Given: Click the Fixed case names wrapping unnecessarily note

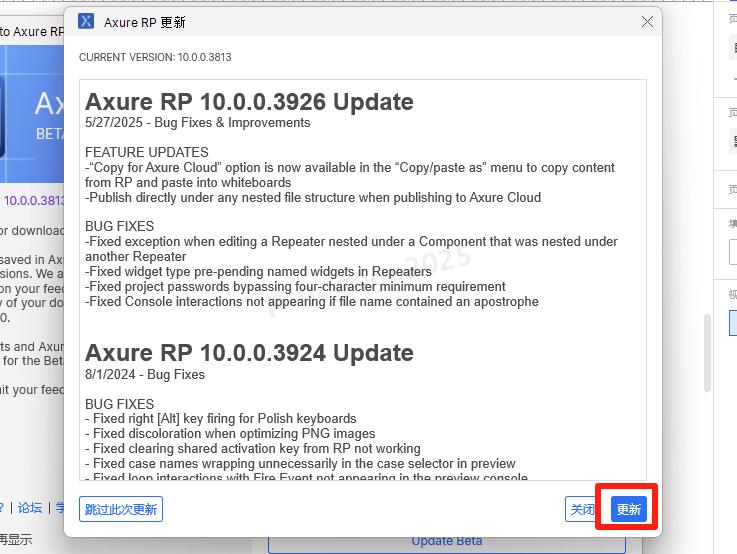Looking at the screenshot, I should point(300,463).
